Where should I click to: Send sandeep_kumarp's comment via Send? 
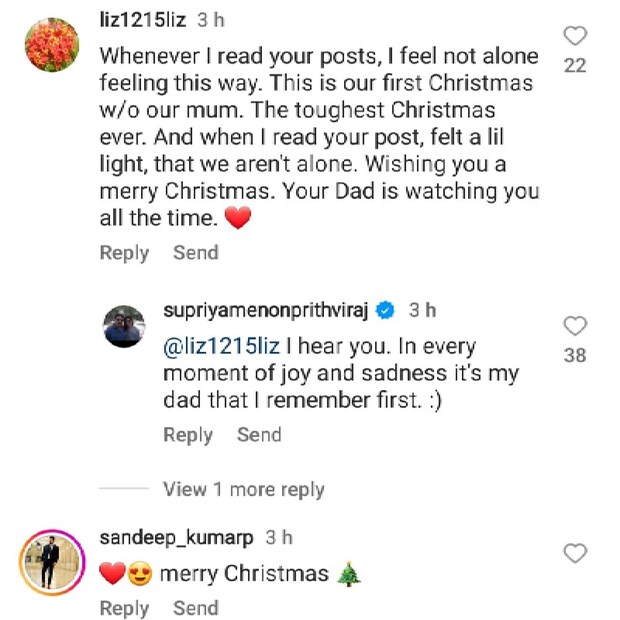tap(196, 608)
